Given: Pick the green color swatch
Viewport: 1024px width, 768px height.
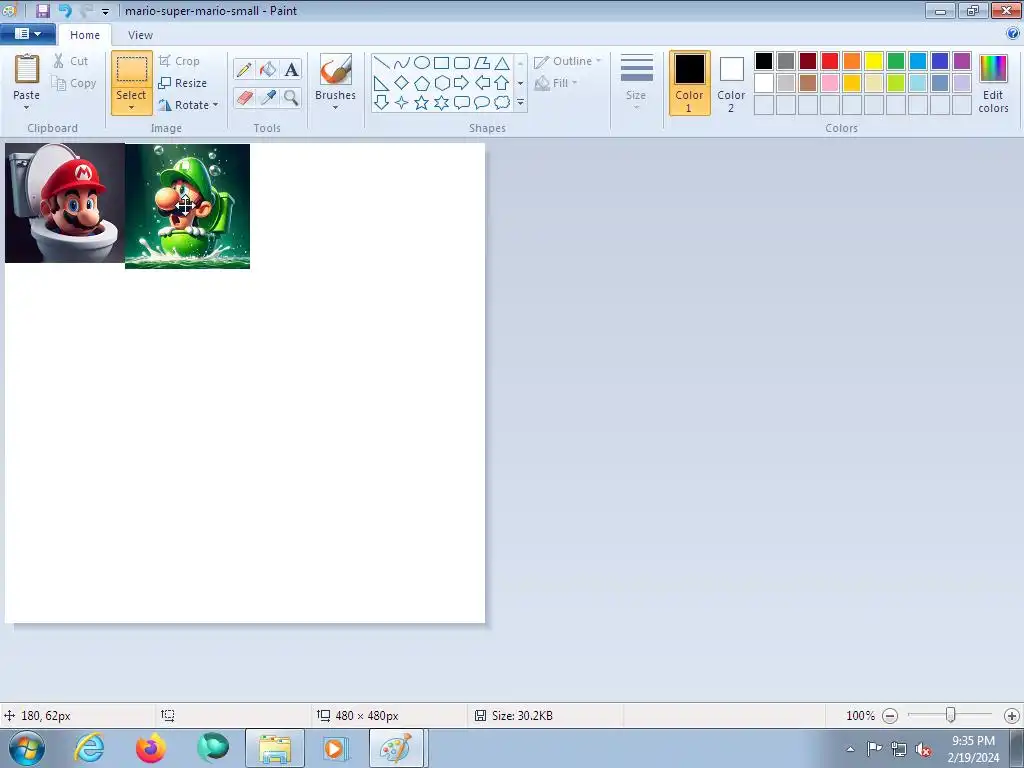Looking at the screenshot, I should point(896,61).
